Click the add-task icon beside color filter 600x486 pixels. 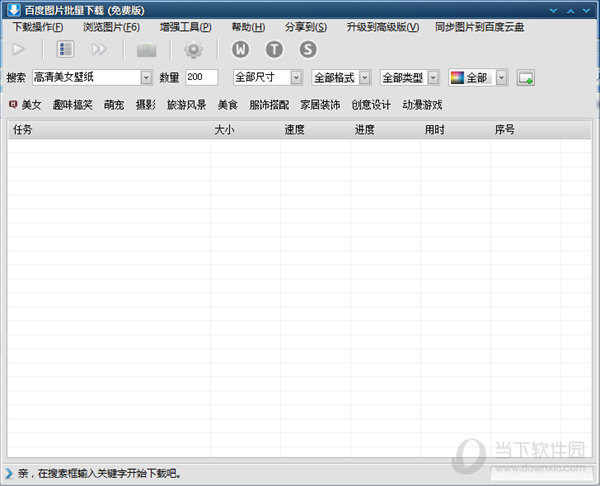tap(526, 78)
